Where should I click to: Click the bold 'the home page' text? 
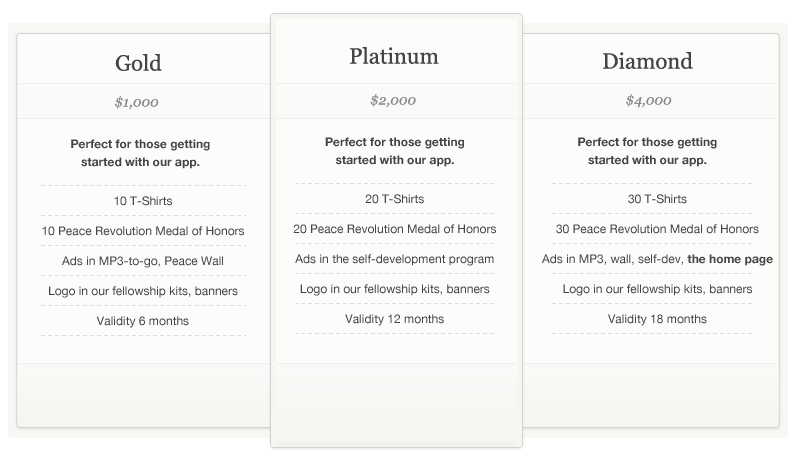(x=730, y=259)
